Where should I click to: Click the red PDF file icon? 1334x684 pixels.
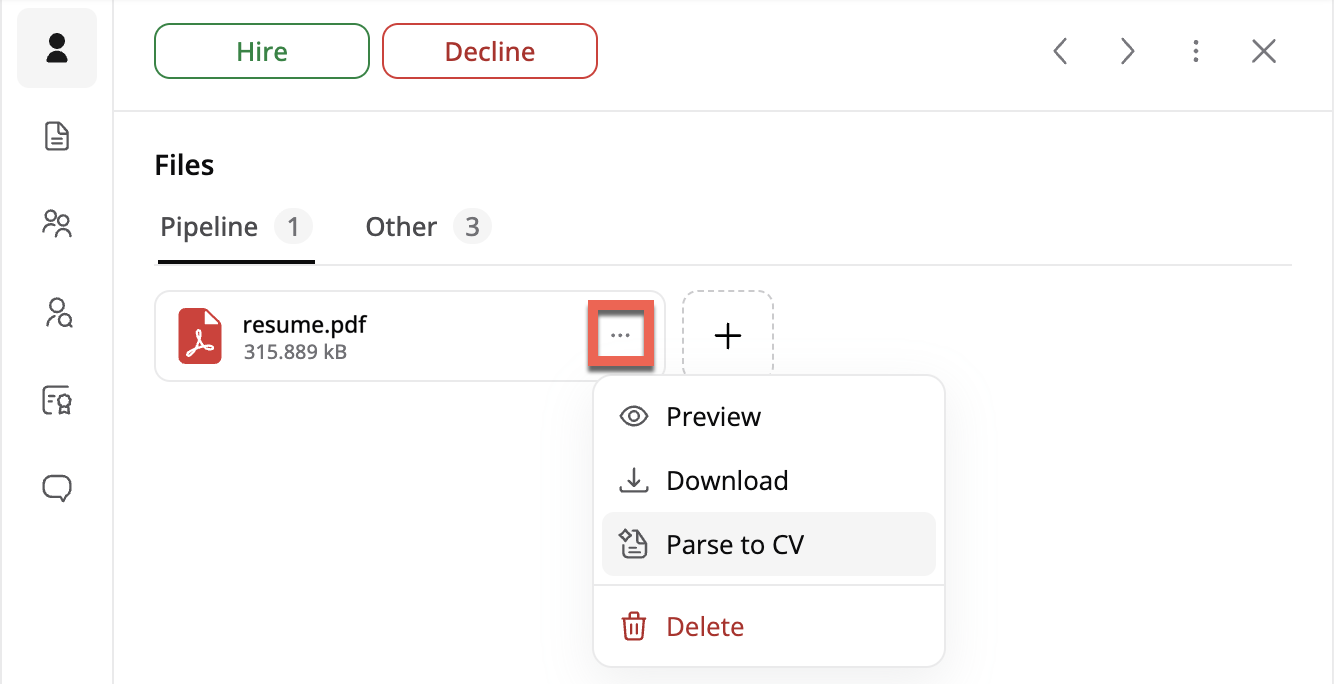click(200, 336)
